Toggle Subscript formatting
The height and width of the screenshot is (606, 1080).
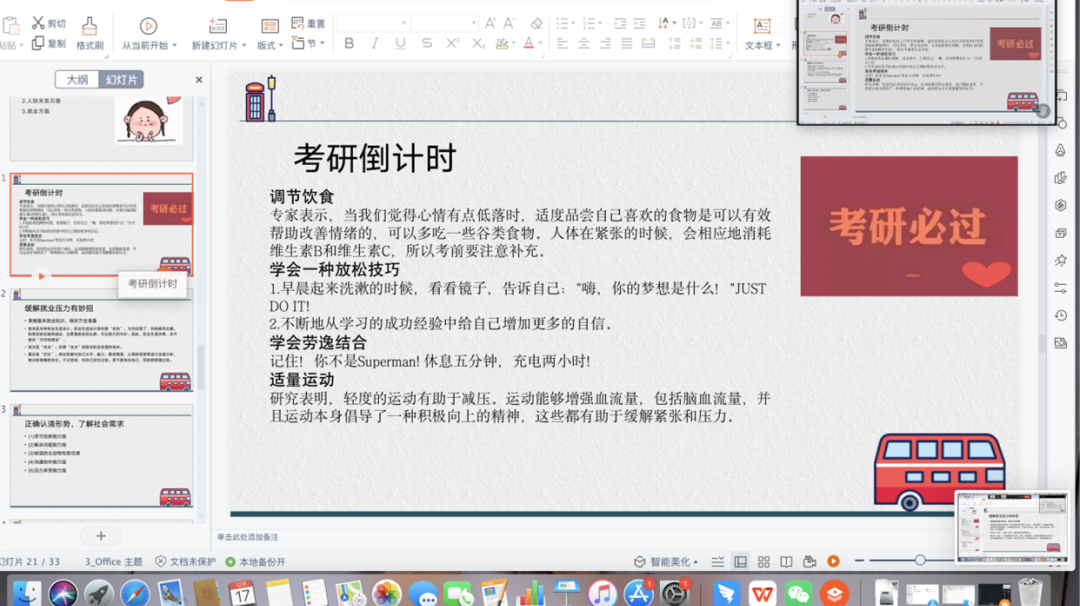tap(477, 43)
